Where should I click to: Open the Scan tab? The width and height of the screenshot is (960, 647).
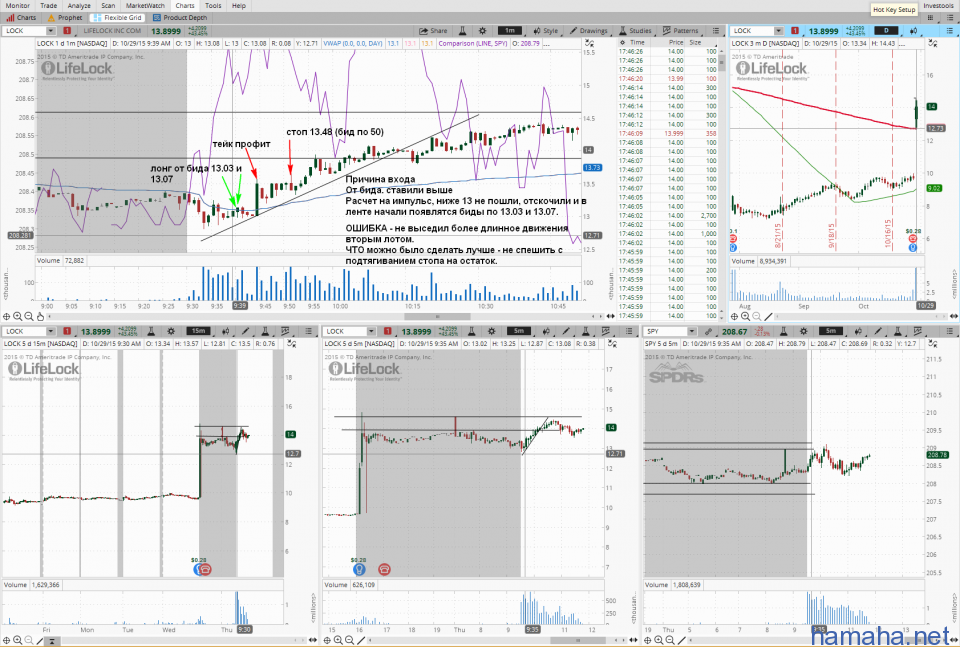108,6
